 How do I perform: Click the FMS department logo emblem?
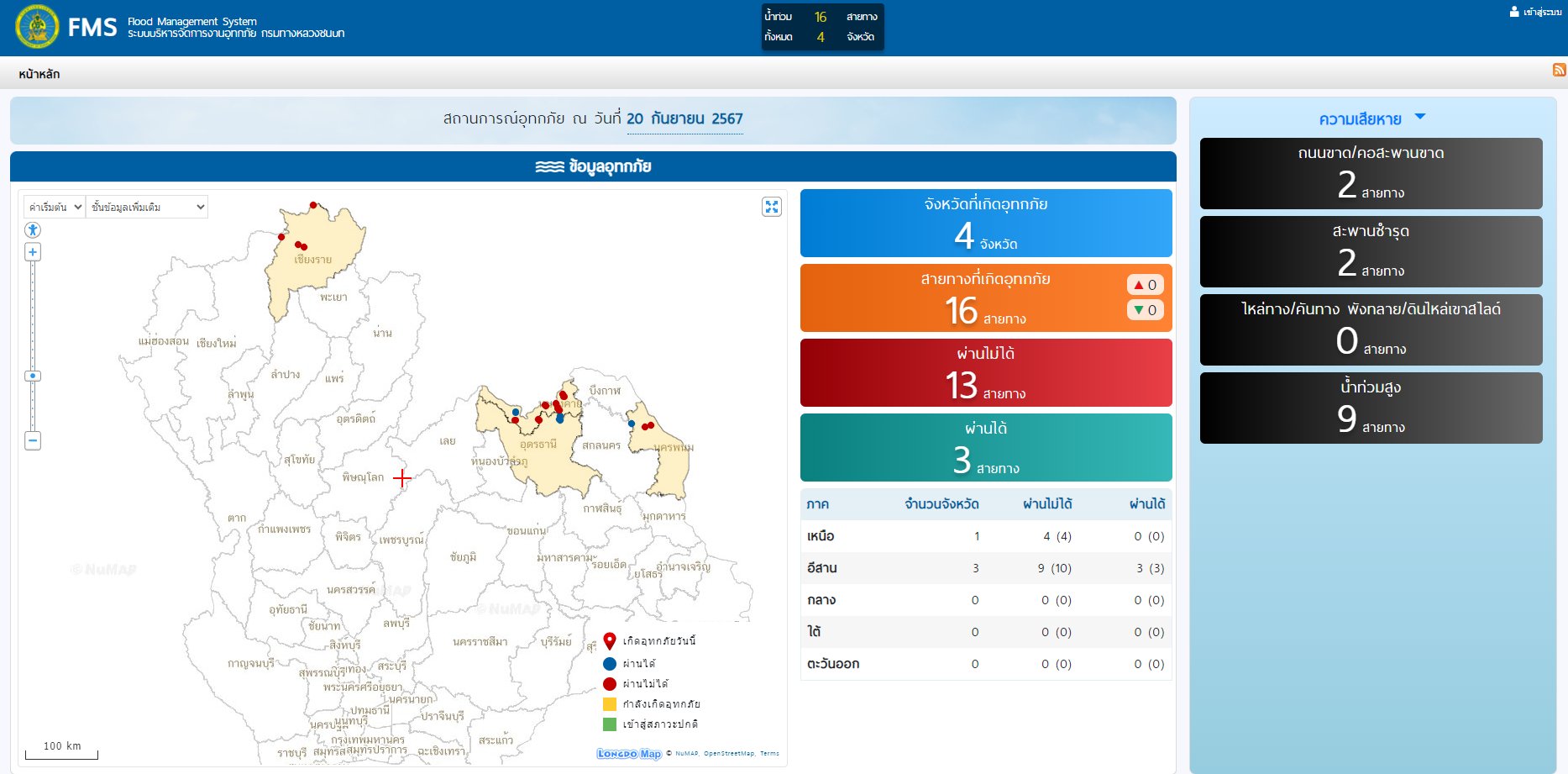click(x=37, y=27)
